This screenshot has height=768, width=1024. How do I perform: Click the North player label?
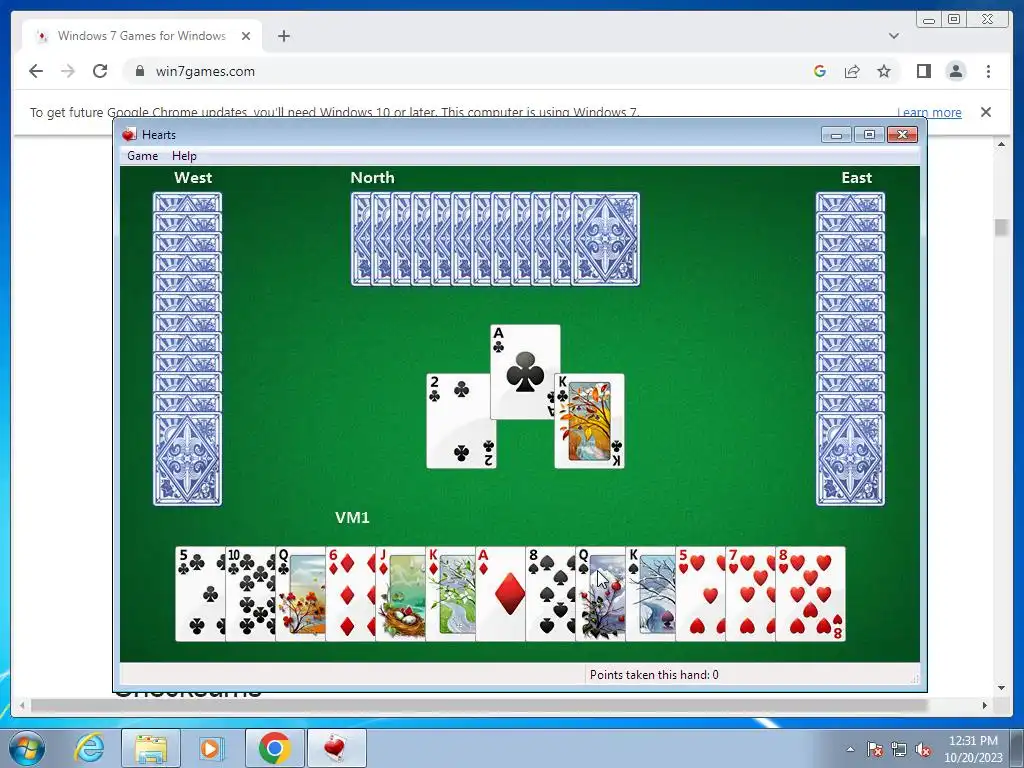click(372, 178)
